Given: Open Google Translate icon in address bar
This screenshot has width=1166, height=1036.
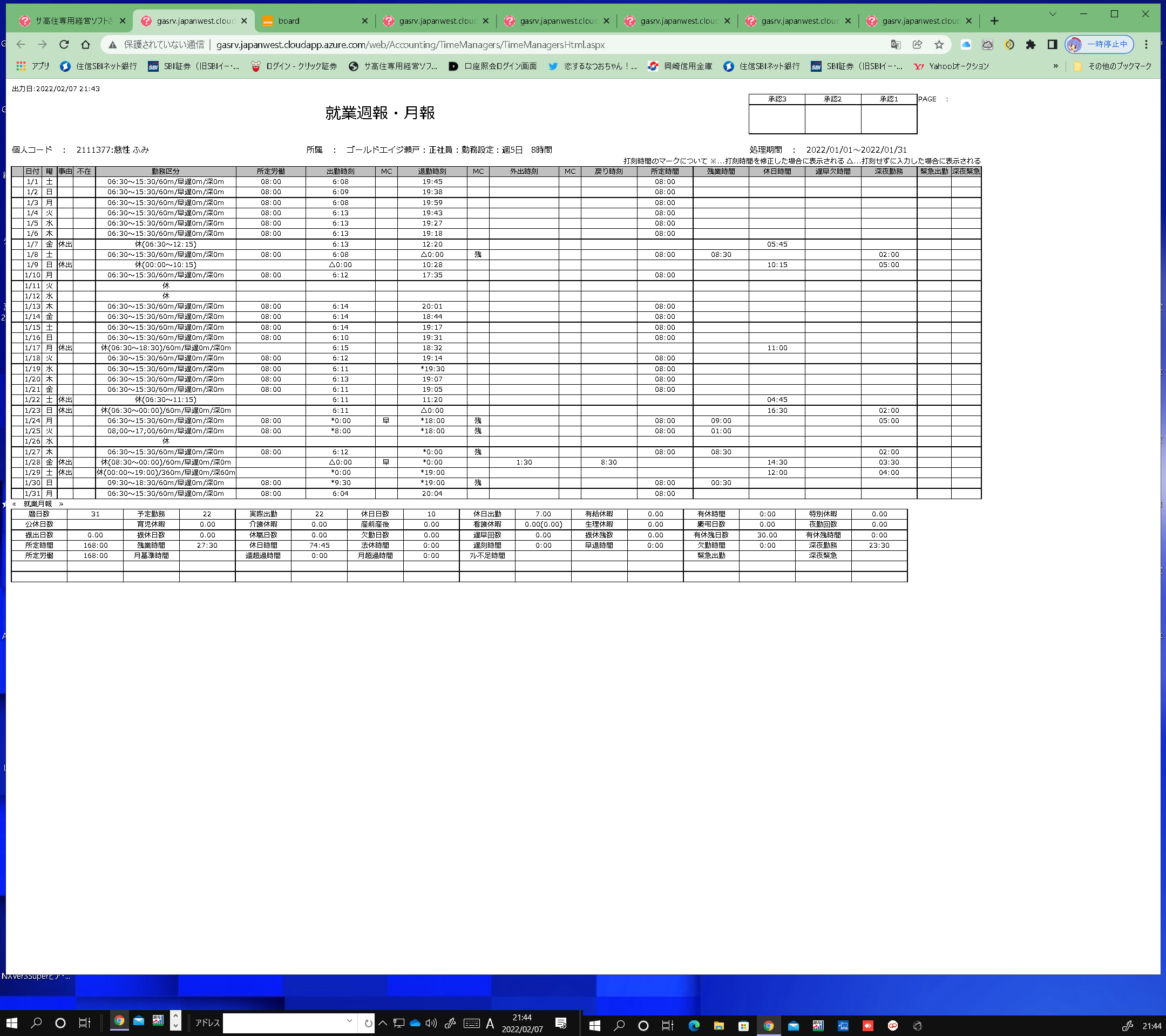Looking at the screenshot, I should click(x=896, y=44).
